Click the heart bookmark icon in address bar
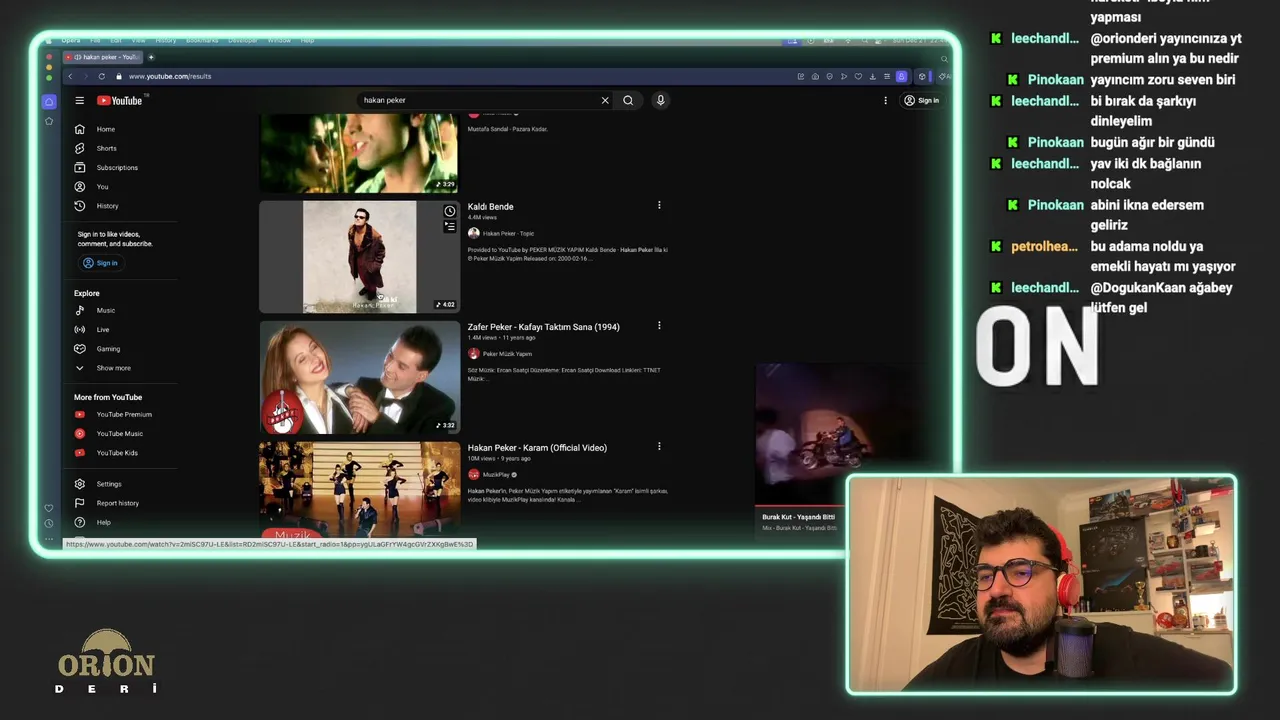The image size is (1280, 720). pos(858,76)
